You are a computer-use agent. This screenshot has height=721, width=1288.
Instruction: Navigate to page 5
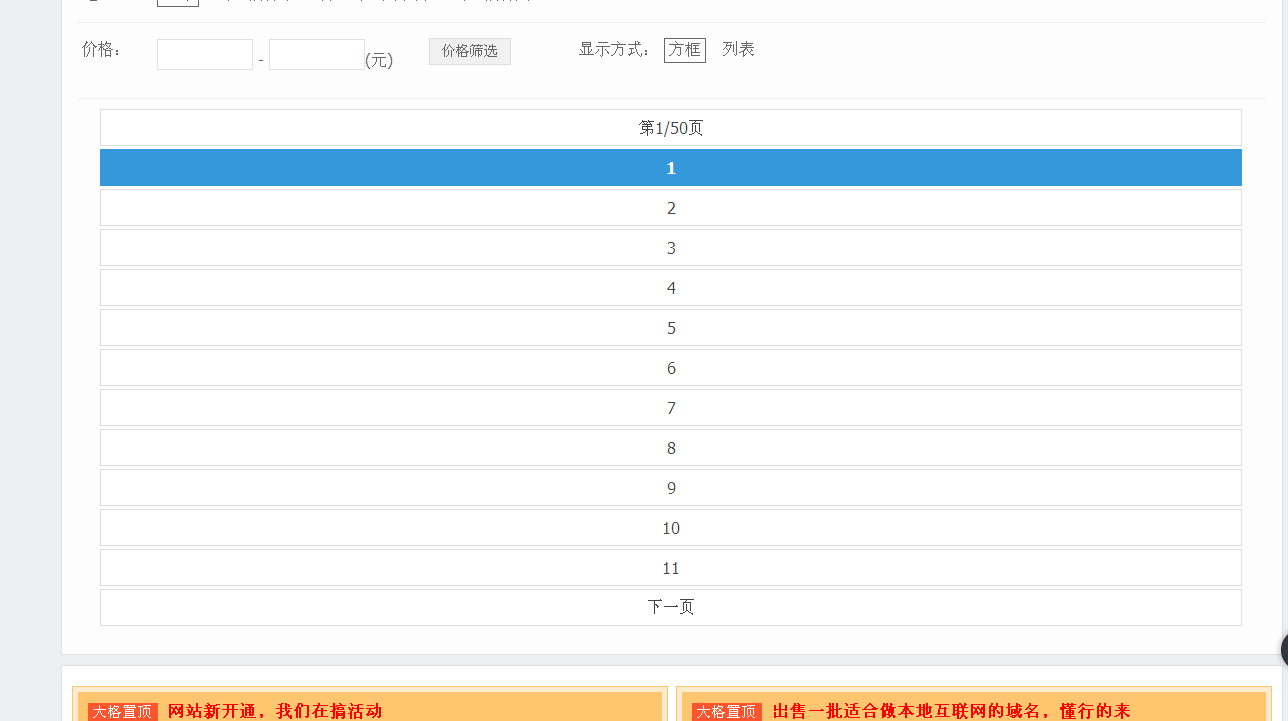[670, 328]
